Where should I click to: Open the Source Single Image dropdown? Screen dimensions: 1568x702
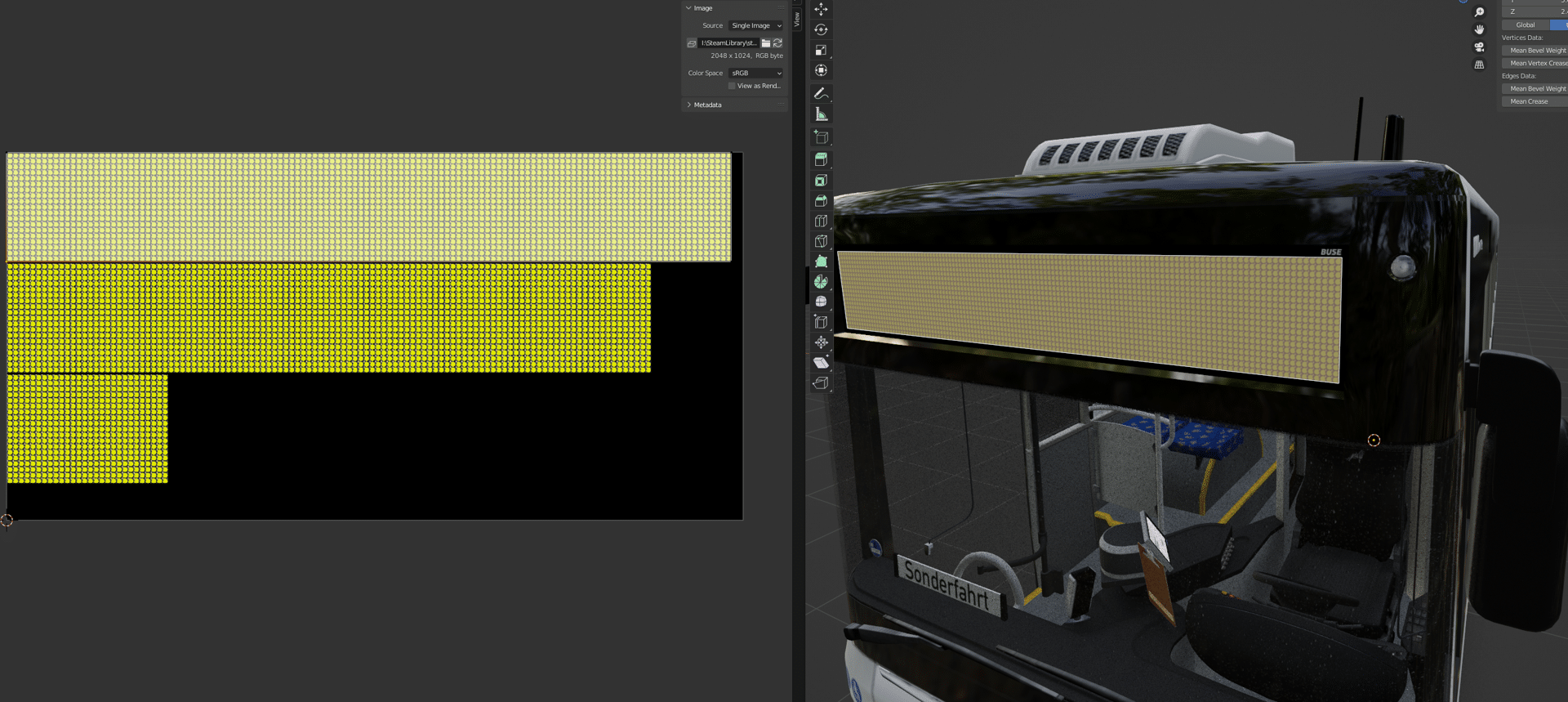coord(755,25)
